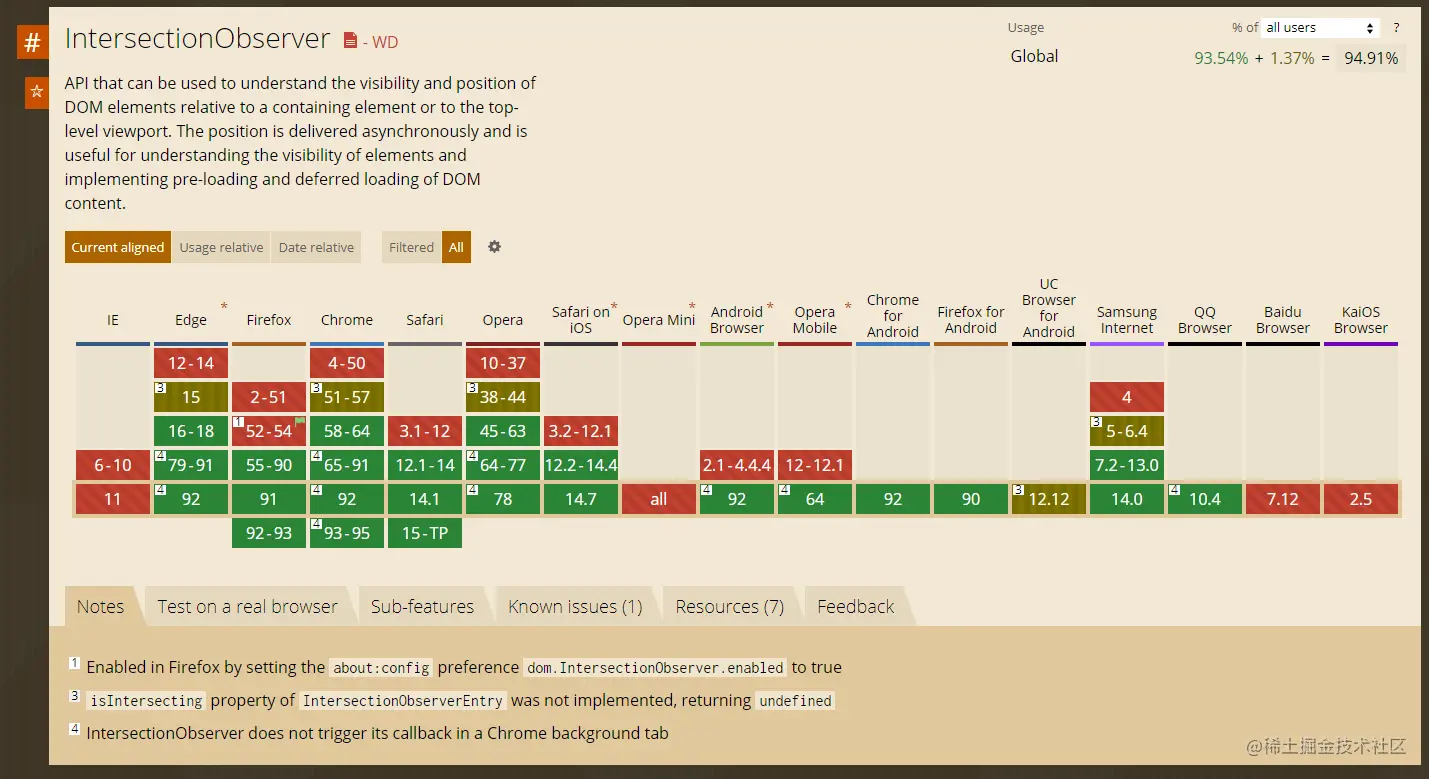The image size is (1429, 779).
Task: Click the usage help question mark
Action: pos(1396,28)
